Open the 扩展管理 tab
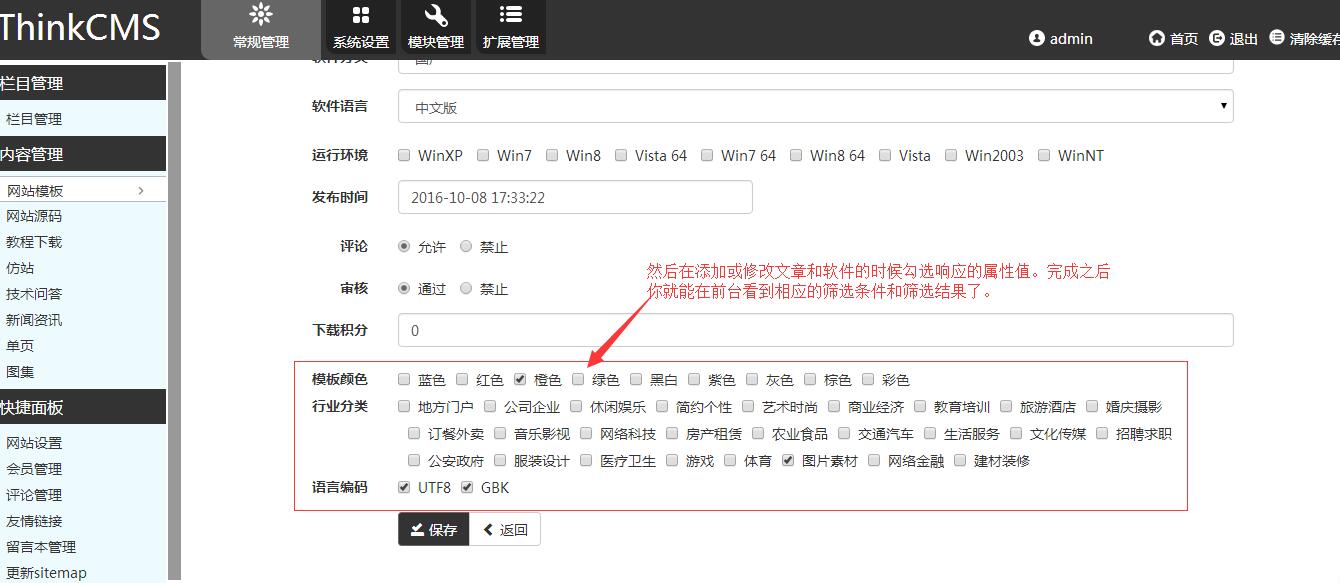The width and height of the screenshot is (1340, 583). (511, 28)
